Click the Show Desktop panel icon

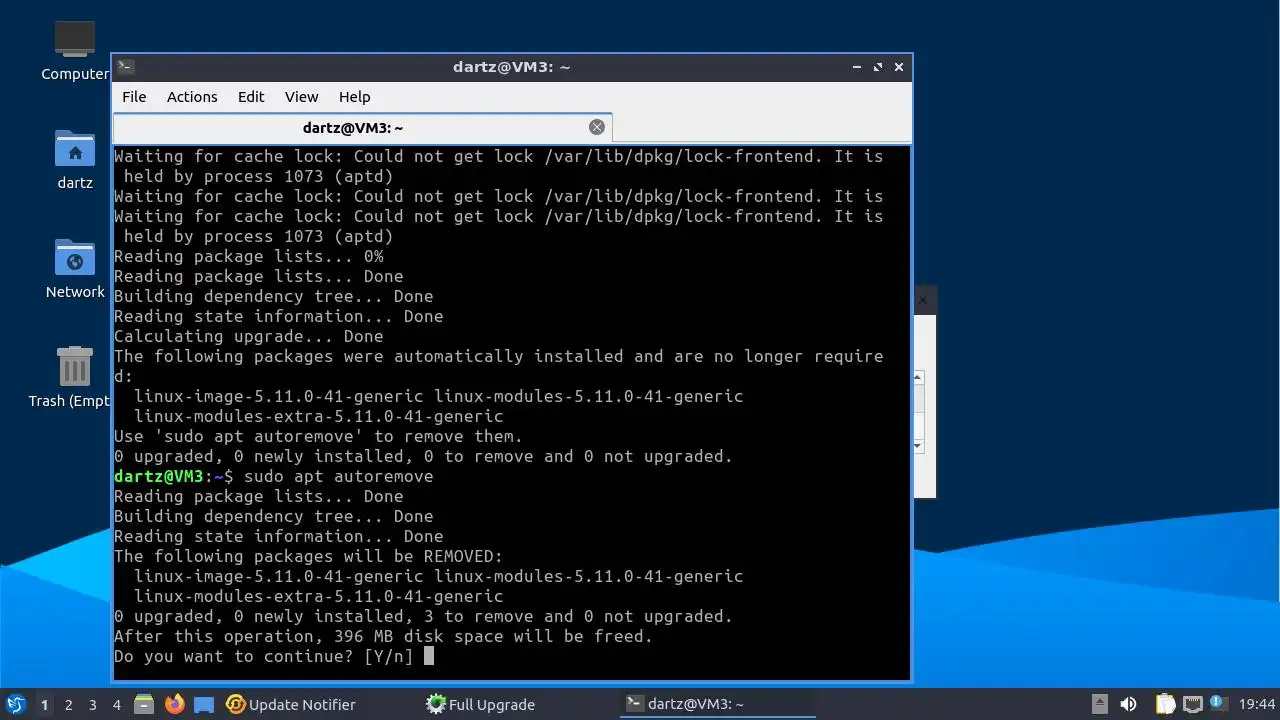pos(204,704)
